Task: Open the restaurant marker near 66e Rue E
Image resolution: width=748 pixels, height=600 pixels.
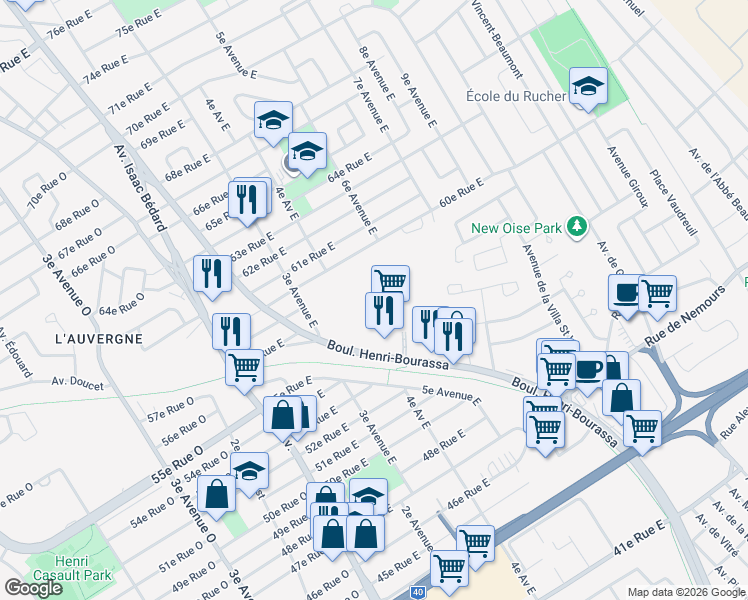Action: (247, 202)
